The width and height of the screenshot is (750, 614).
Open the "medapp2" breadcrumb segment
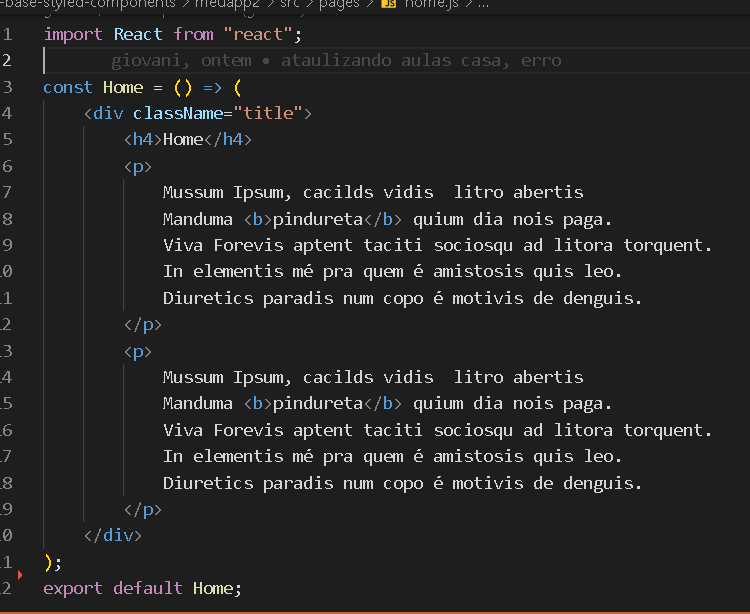coord(227,4)
